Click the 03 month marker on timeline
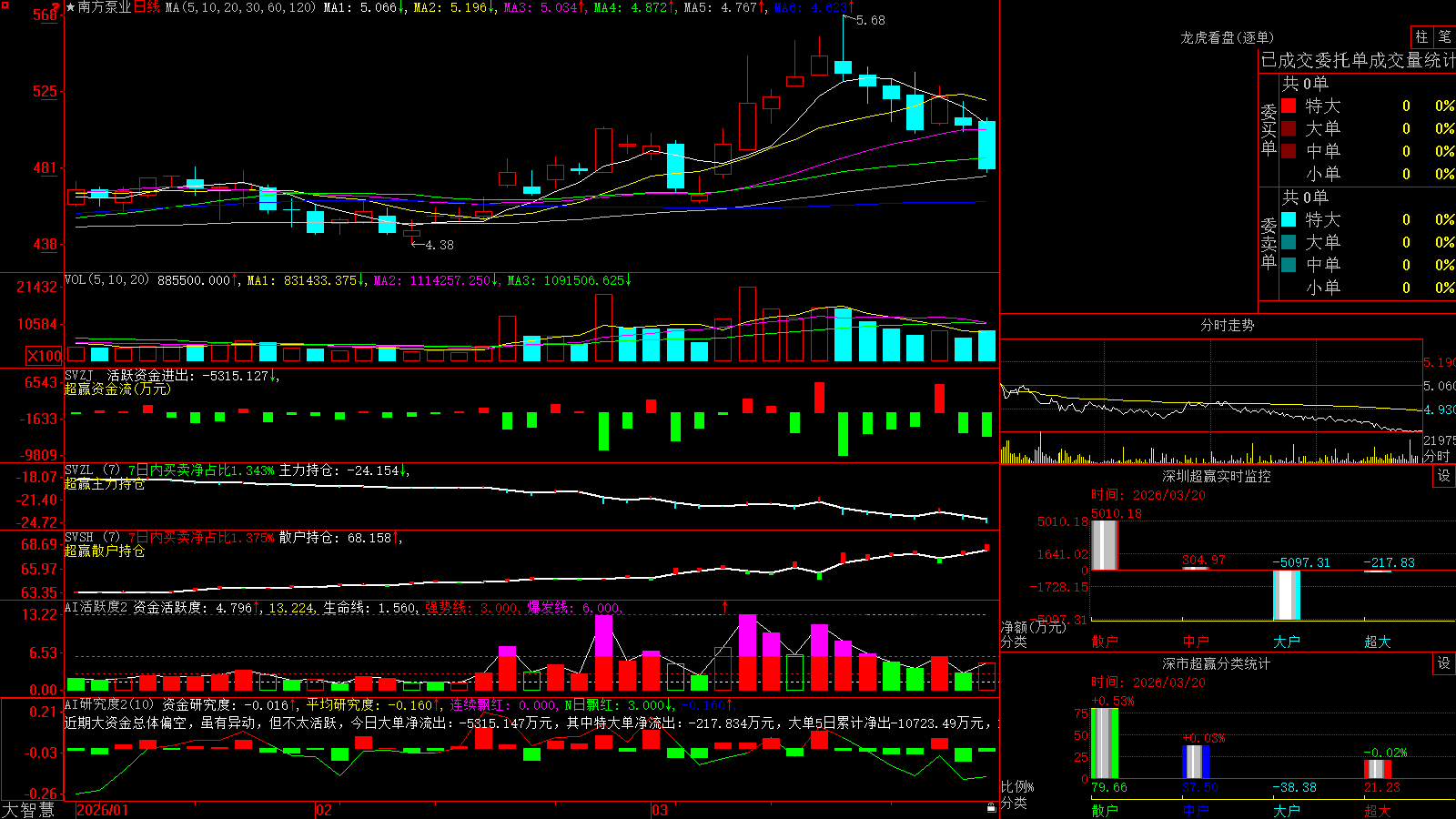 coord(660,810)
